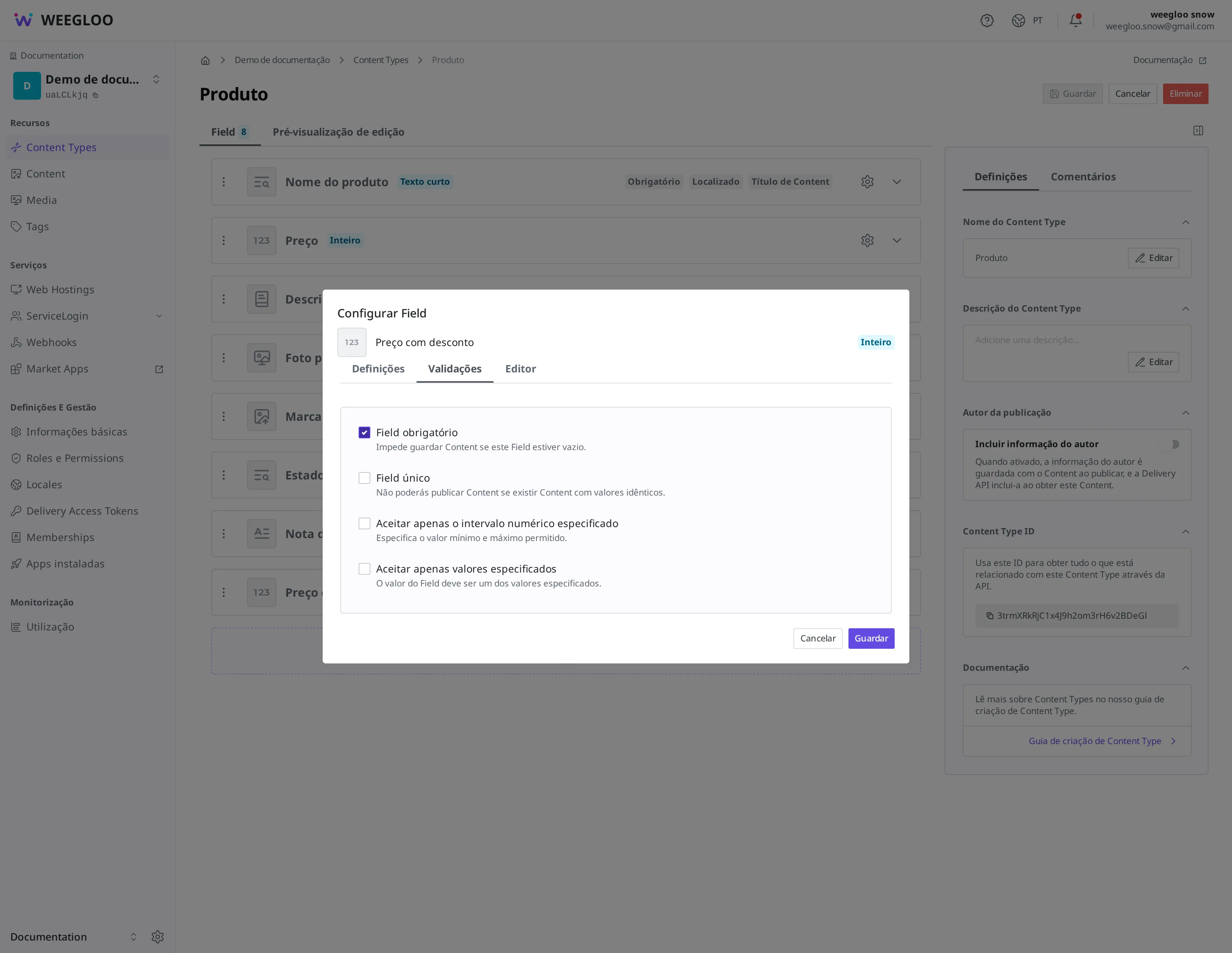Uncheck Field obrigatório checkbox
This screenshot has height=953, width=1232.
tap(364, 433)
